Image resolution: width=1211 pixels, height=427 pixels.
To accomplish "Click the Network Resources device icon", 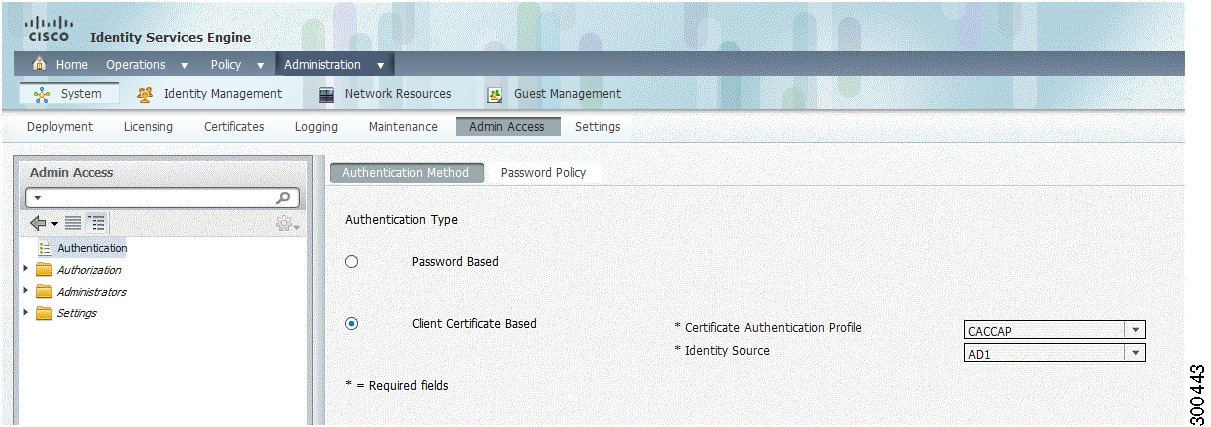I will click(x=325, y=94).
